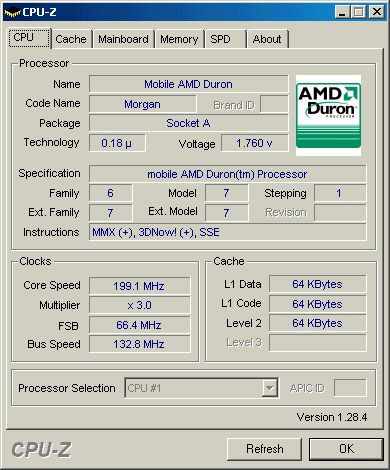Viewport: 390px width, 470px height.
Task: Switch to the Cache tab
Action: tap(71, 39)
